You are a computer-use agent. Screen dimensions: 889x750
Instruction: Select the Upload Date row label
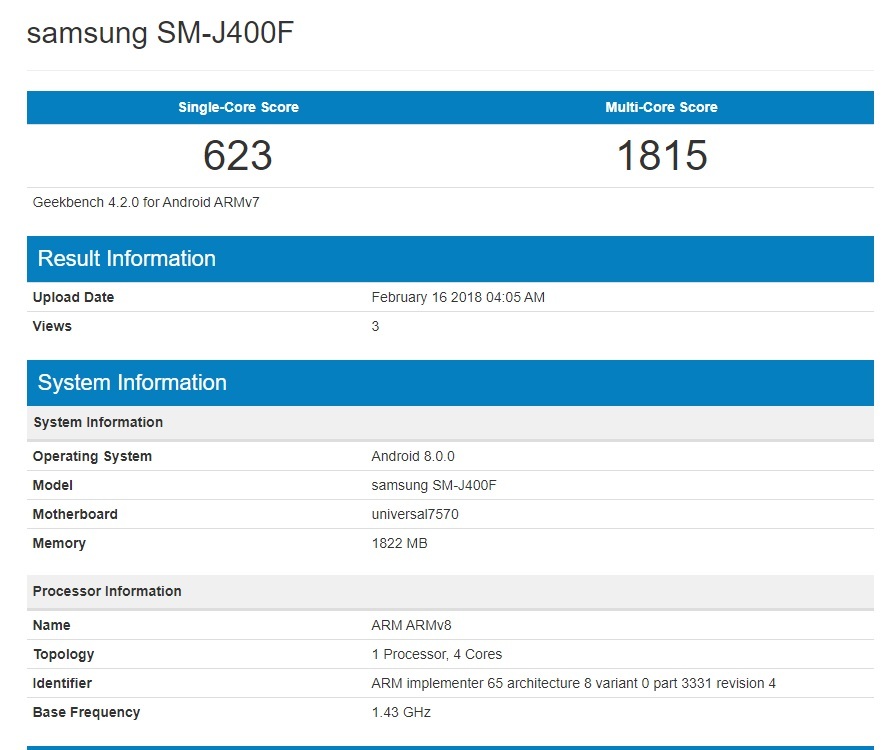tap(73, 297)
